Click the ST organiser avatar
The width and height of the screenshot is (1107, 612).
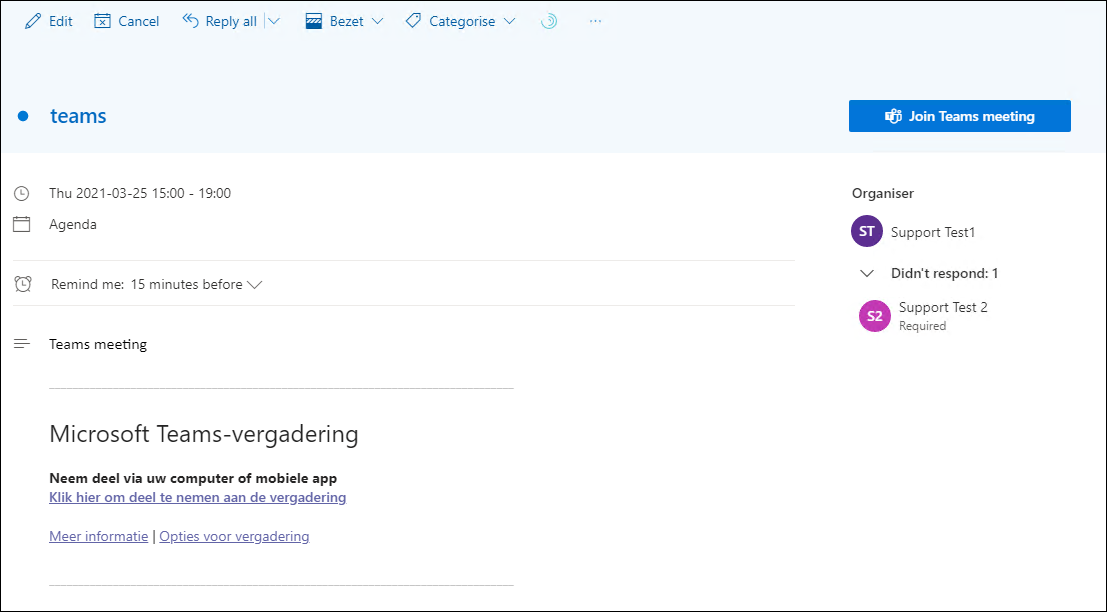[867, 231]
